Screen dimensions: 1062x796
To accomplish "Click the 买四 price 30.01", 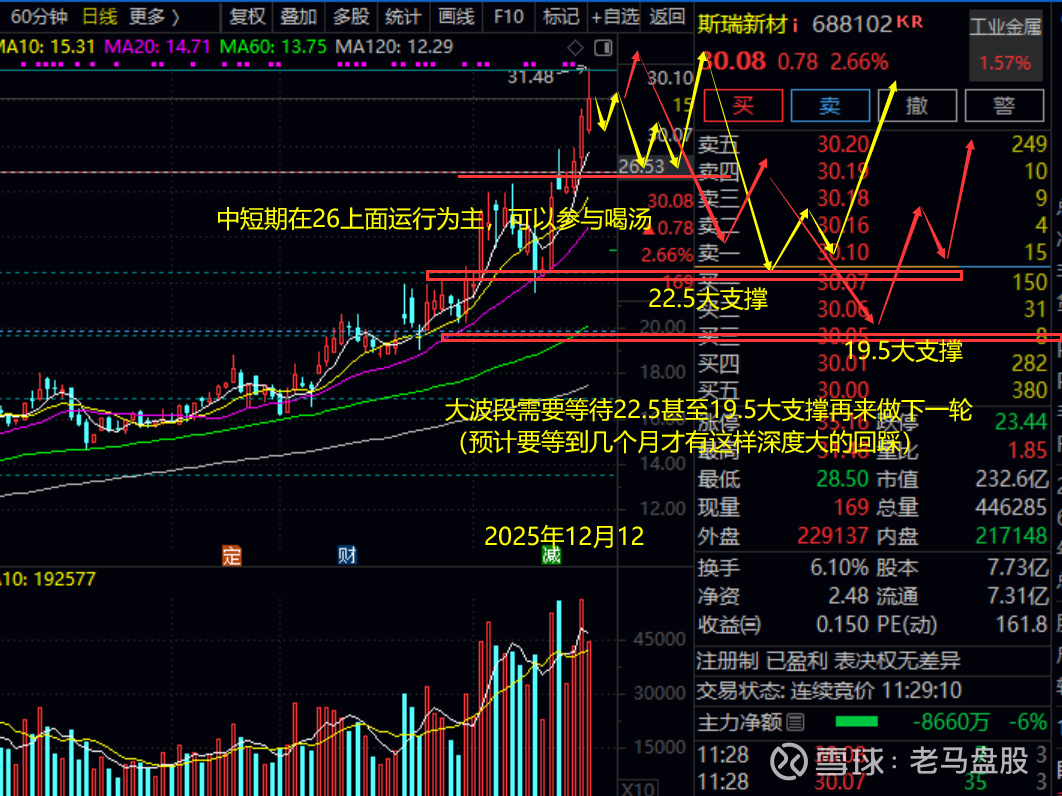I will (843, 364).
